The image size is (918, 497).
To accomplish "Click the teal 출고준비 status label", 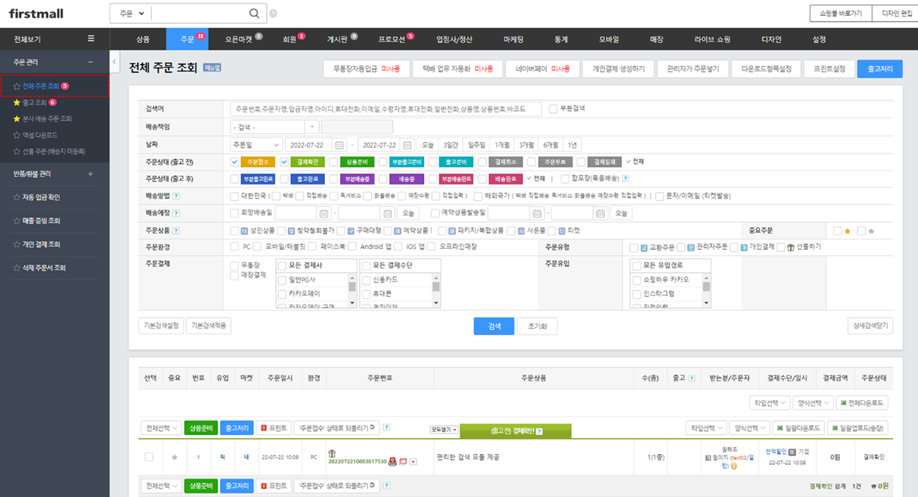I will point(456,162).
